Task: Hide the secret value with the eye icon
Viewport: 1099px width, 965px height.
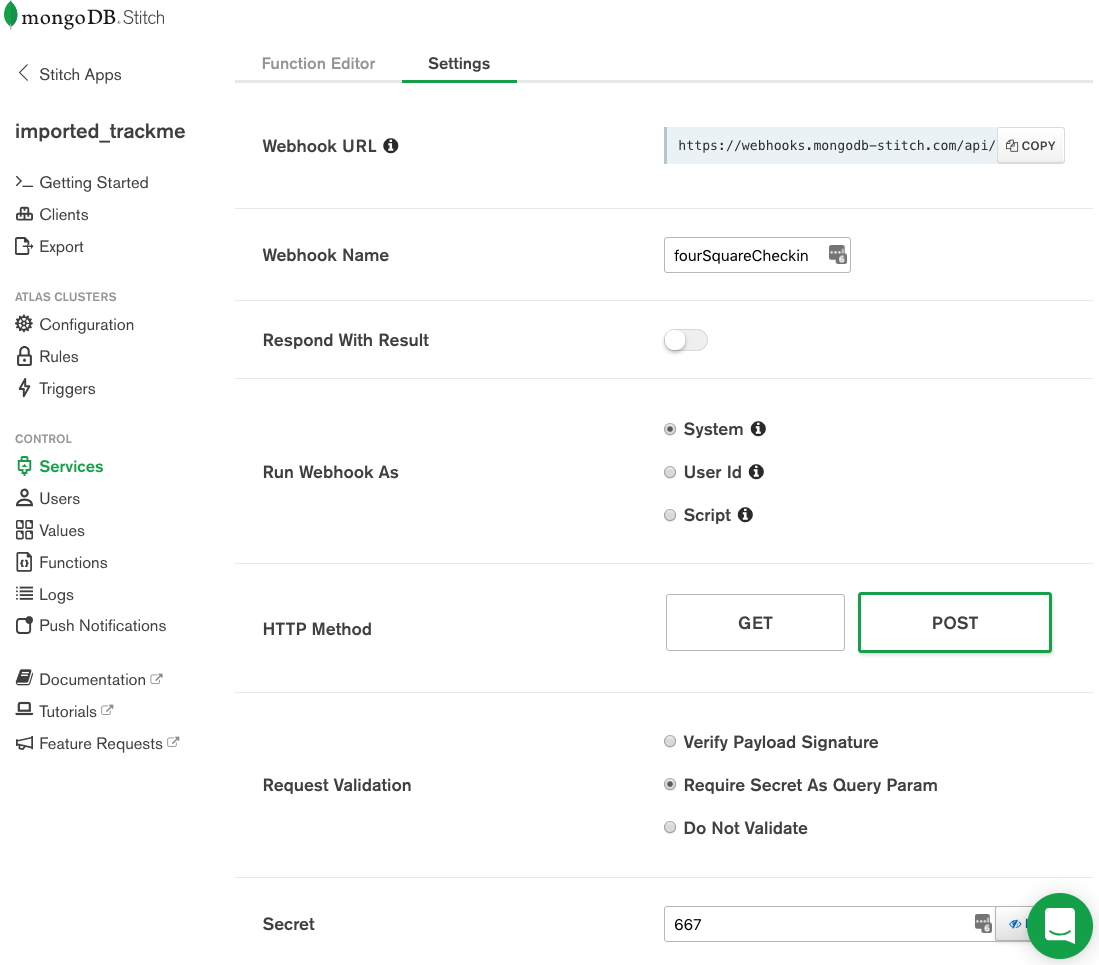Action: [1015, 923]
